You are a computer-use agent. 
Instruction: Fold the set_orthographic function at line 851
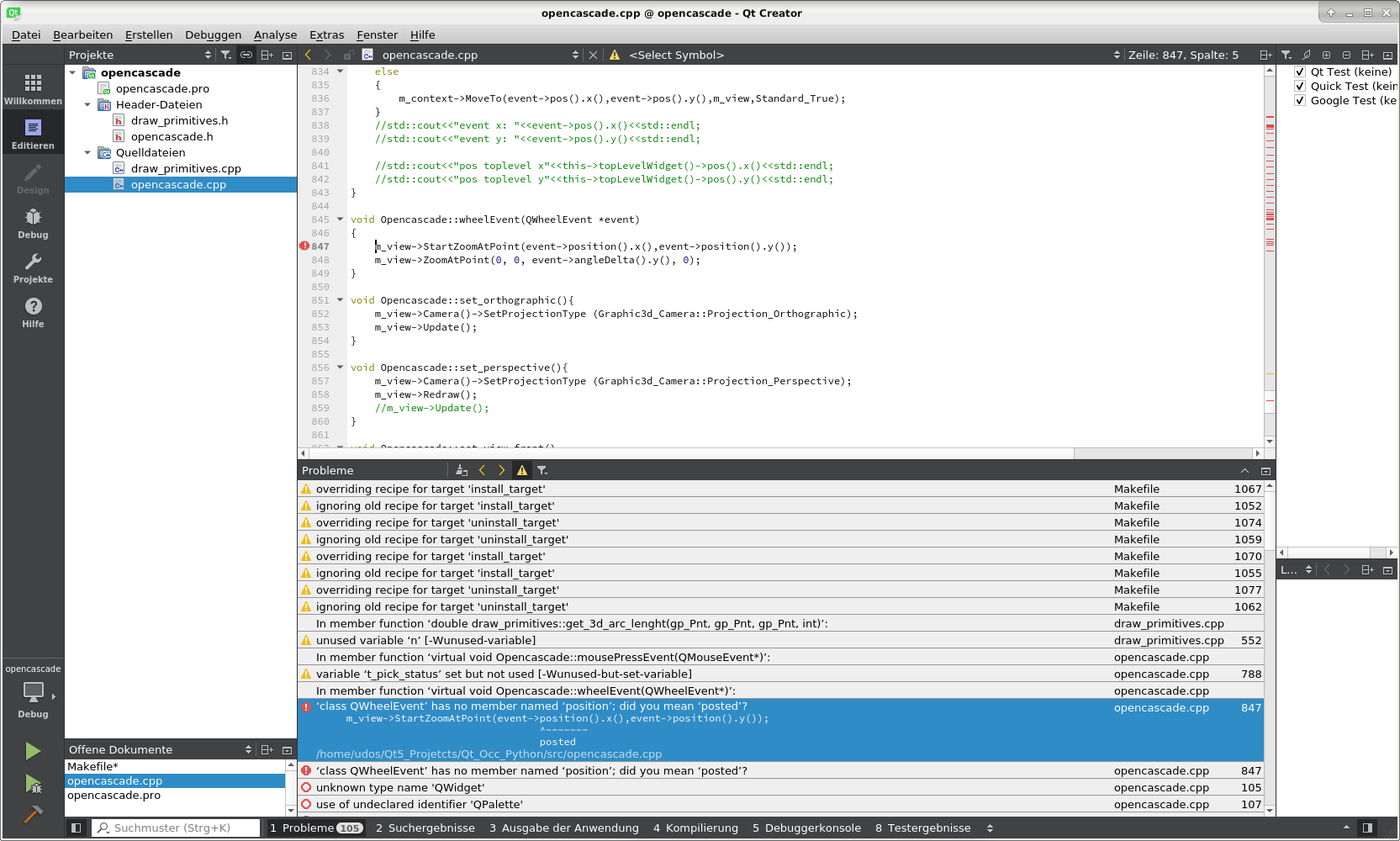click(341, 300)
